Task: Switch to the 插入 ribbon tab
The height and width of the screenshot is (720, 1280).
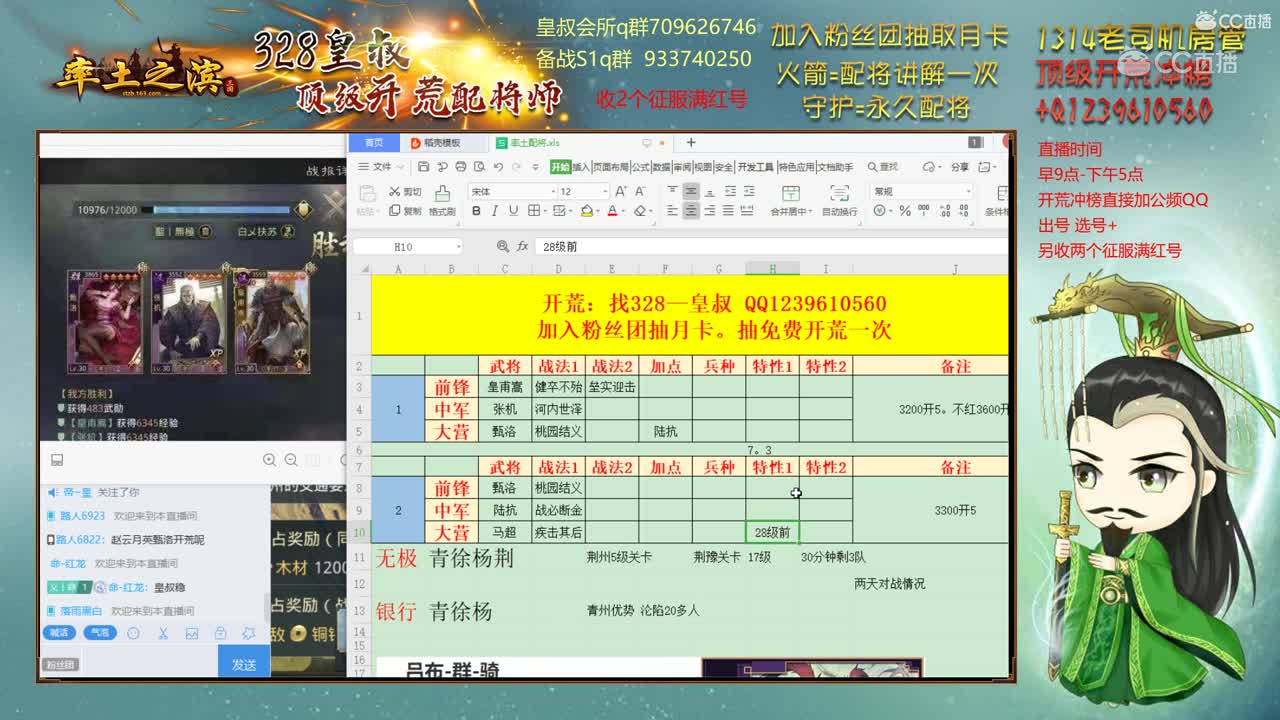Action: click(581, 167)
